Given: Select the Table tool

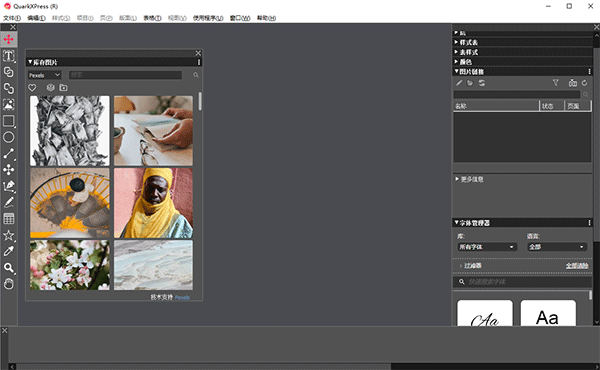Looking at the screenshot, I should coord(8,218).
